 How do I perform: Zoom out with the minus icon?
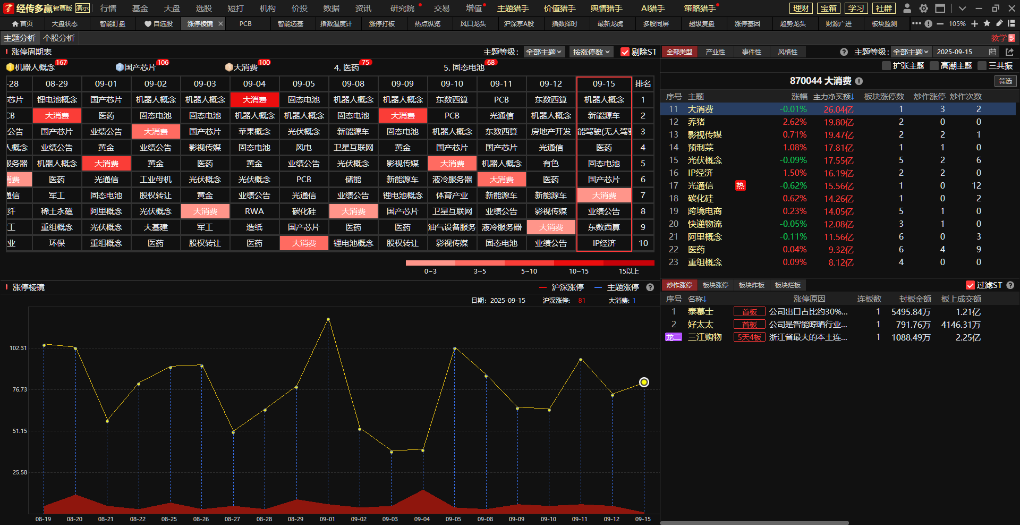tap(940, 23)
